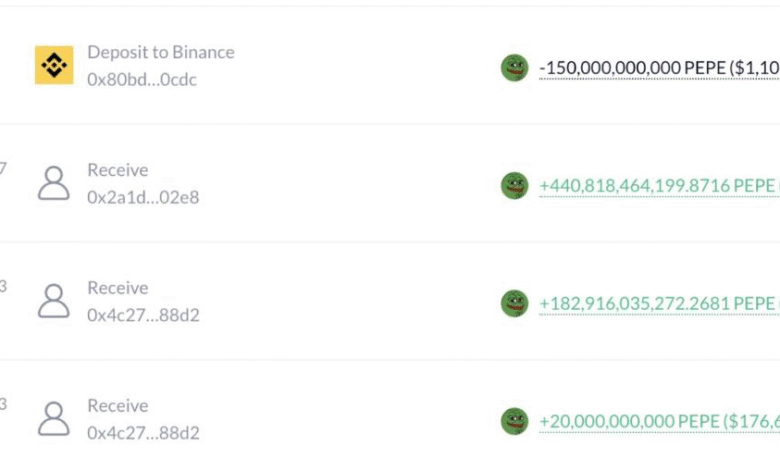Select the 0x2a1d...02e8 sender address
This screenshot has width=780, height=470.
pyautogui.click(x=143, y=197)
